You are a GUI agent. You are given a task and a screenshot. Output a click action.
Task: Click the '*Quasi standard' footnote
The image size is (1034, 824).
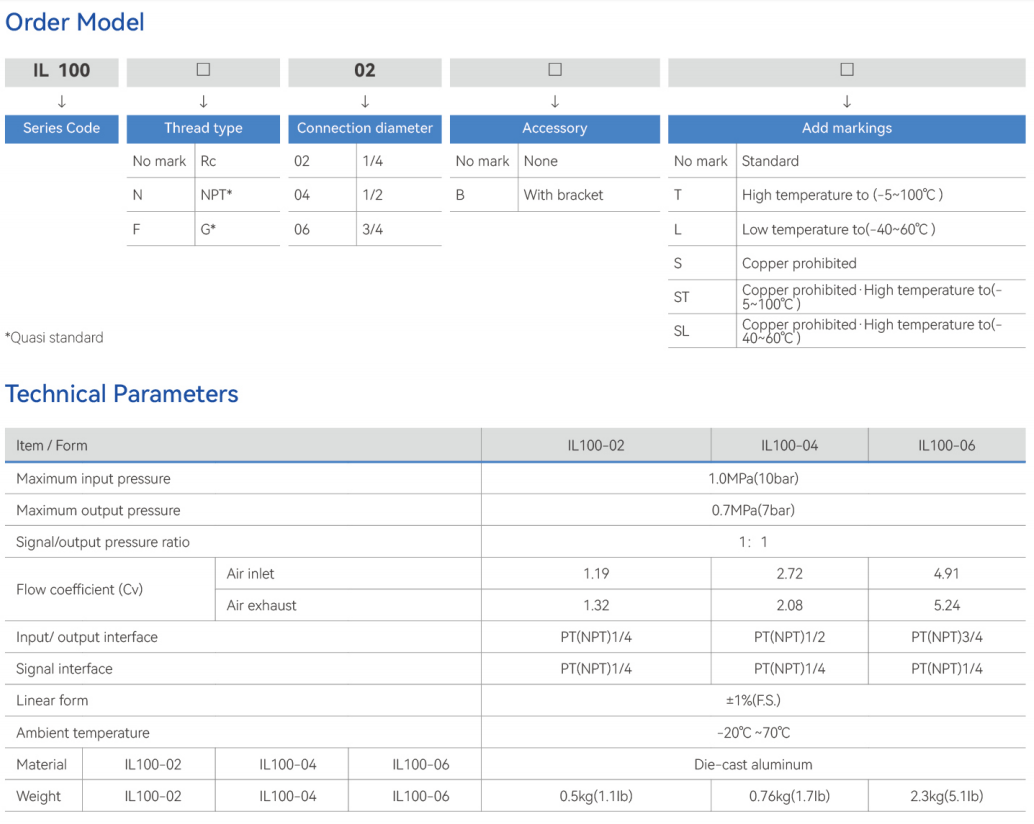coord(54,338)
